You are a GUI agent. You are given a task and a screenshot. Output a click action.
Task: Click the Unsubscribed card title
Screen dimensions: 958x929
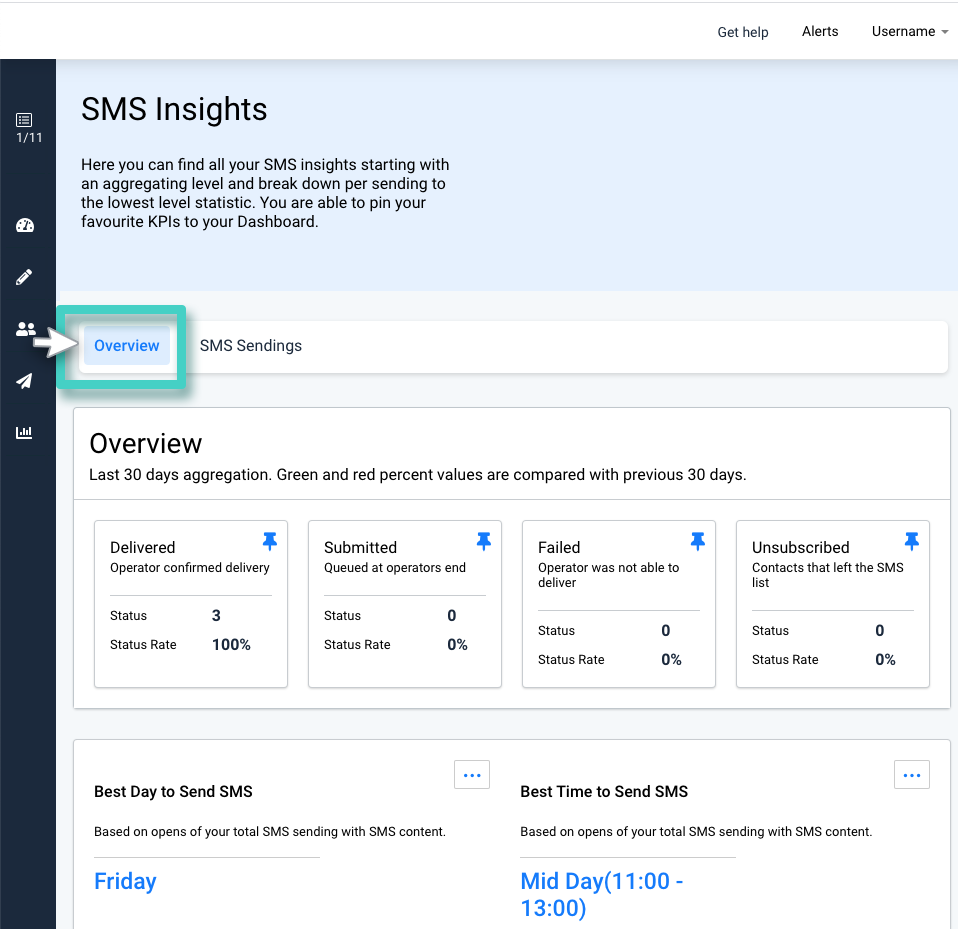(800, 547)
